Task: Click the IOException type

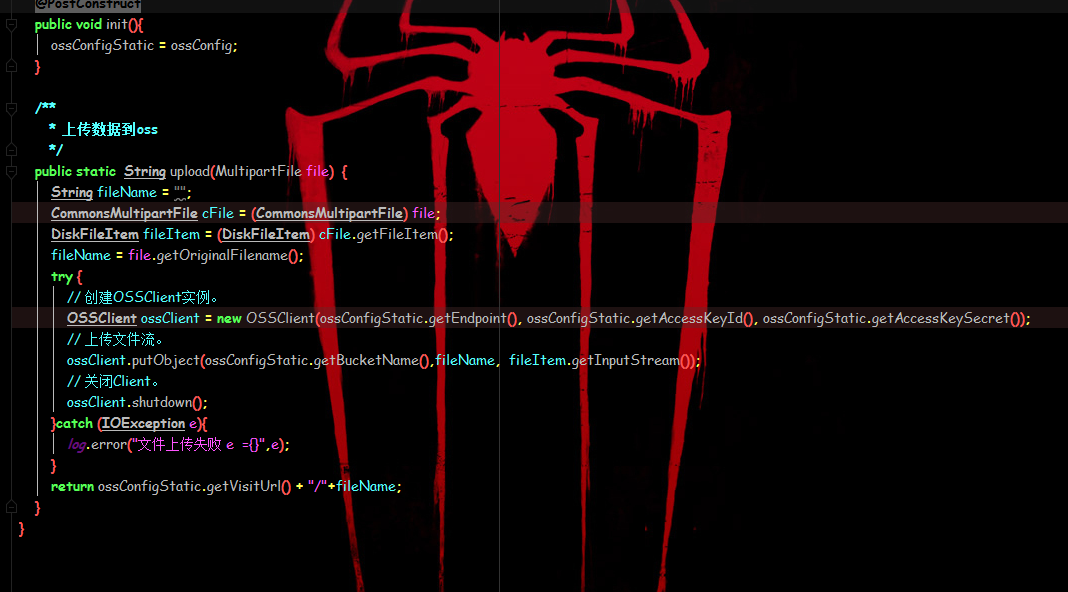Action: [143, 424]
